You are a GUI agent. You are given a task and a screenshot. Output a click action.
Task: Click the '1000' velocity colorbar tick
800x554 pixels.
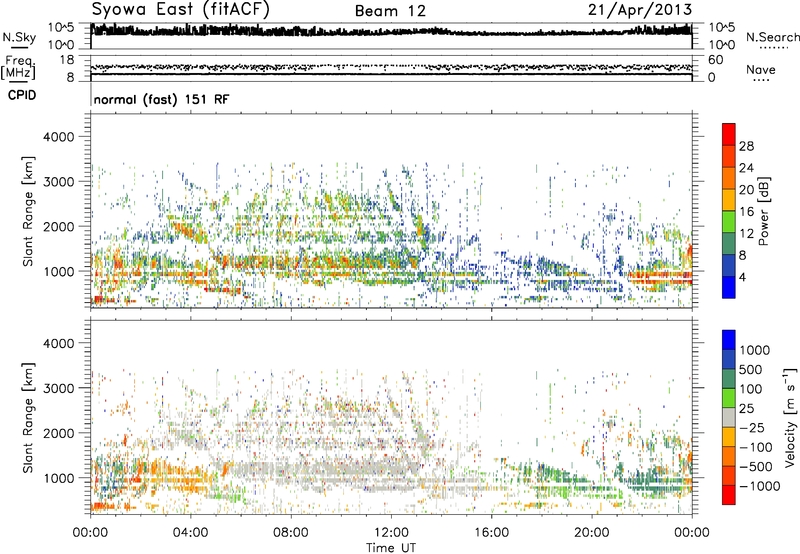point(754,350)
